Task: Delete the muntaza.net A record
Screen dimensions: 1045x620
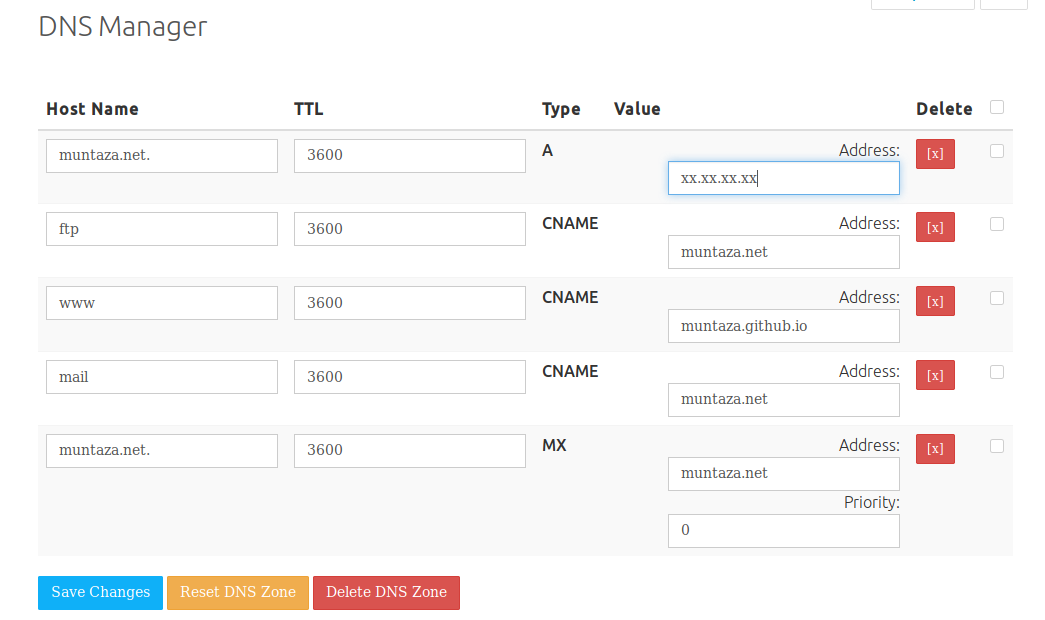Action: click(935, 154)
